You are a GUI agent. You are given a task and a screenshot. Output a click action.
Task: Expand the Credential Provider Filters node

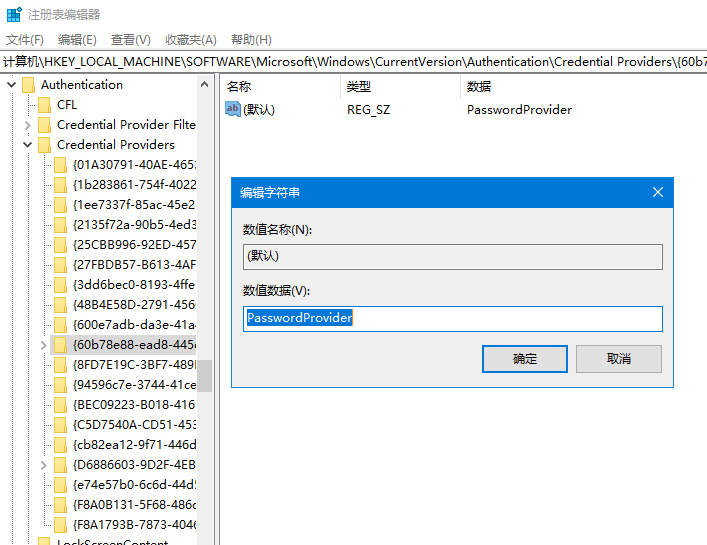[27, 125]
